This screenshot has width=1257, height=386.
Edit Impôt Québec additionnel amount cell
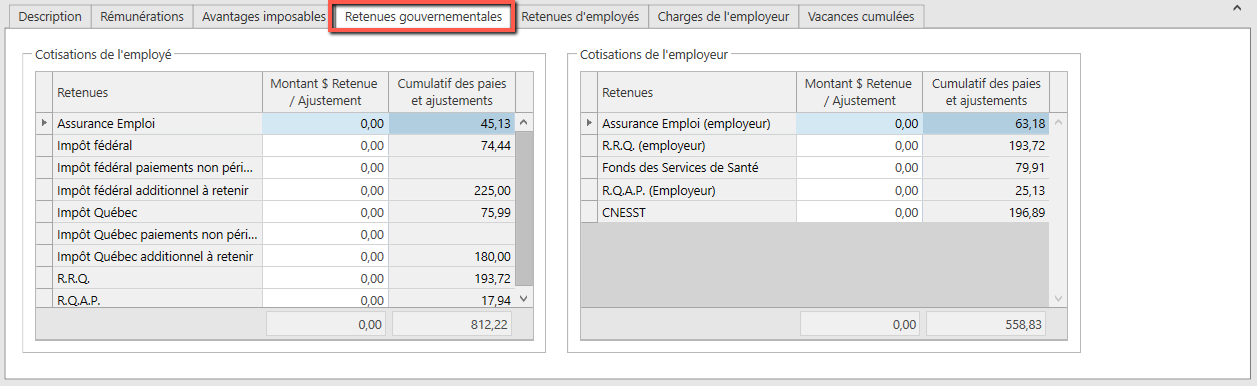[x=325, y=256]
